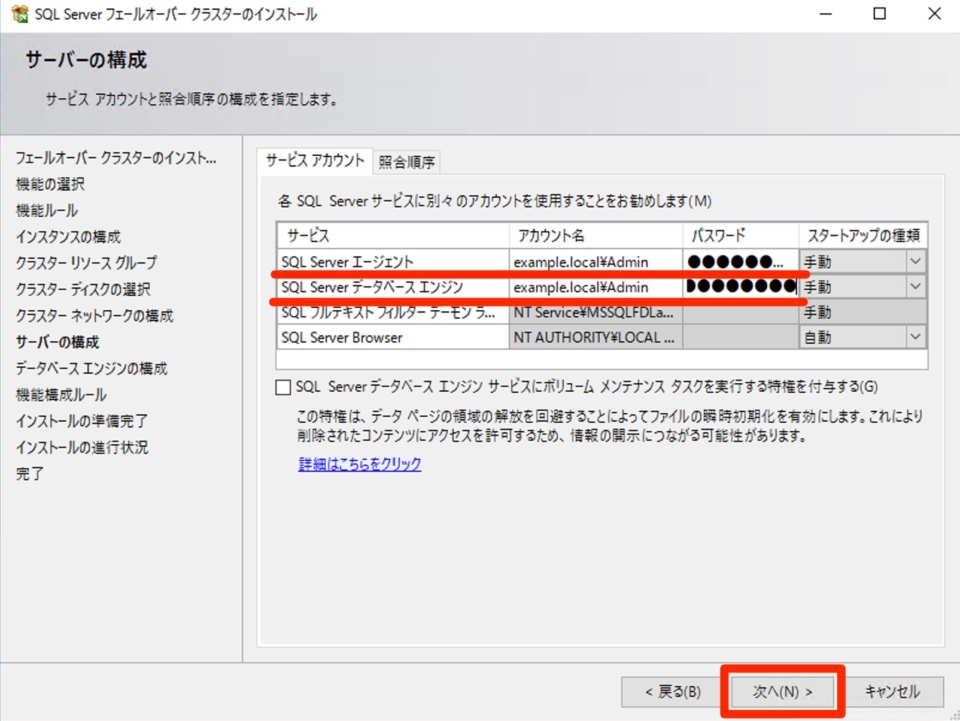Screen dimensions: 960x721
Task: Switch to the サービス アカウント tab
Action: 315,161
